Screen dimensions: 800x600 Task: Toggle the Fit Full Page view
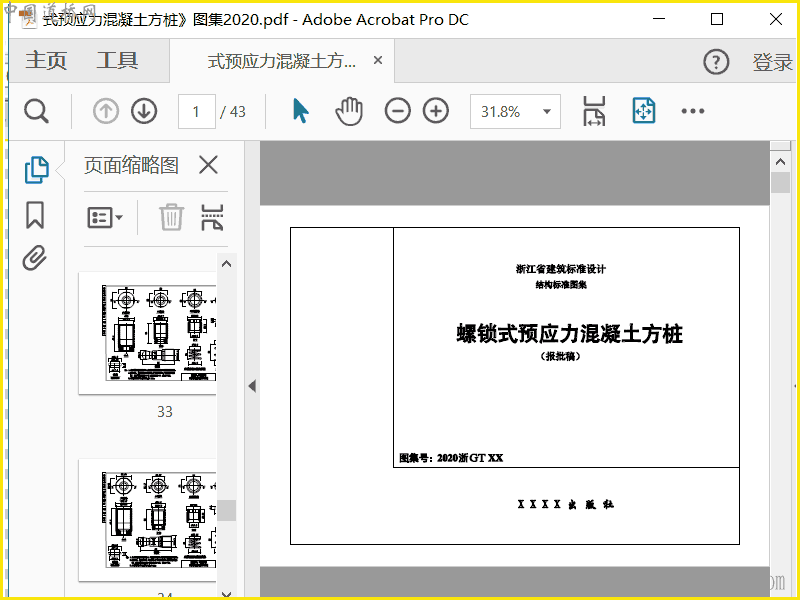[643, 111]
